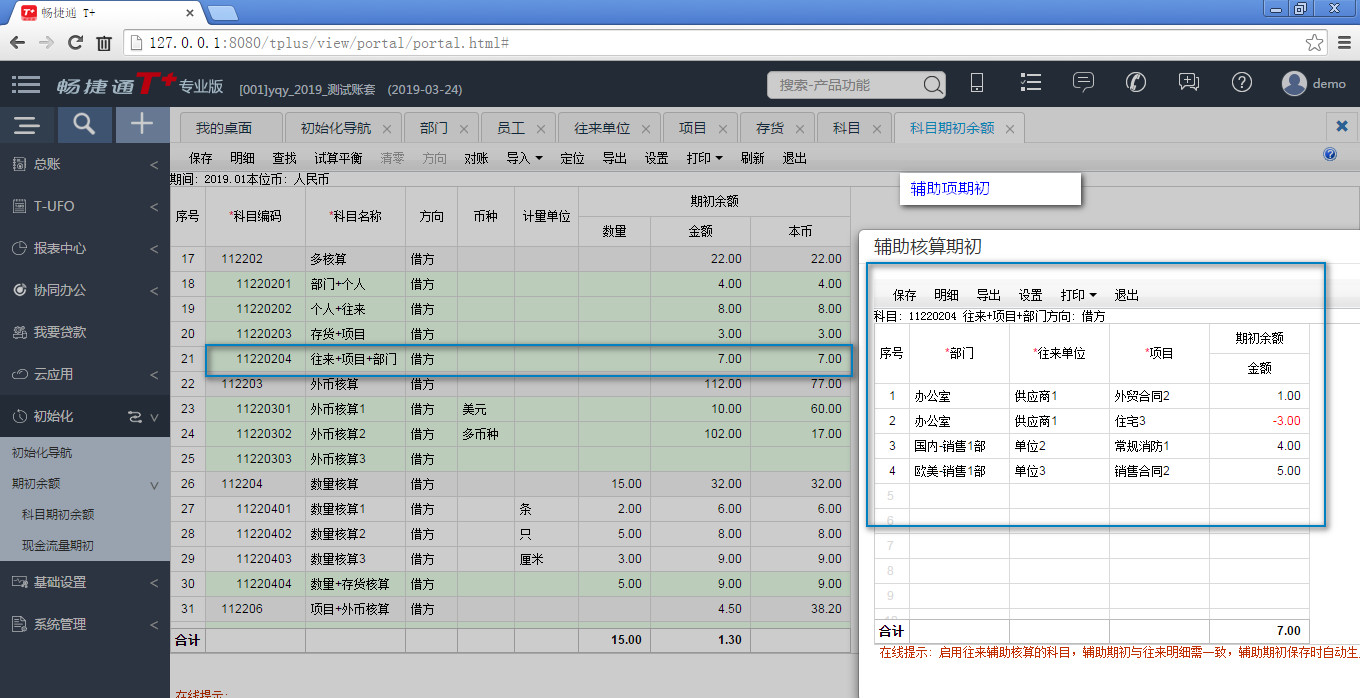The height and width of the screenshot is (698, 1360).
Task: Switch to the 存货 tab
Action: tap(769, 128)
